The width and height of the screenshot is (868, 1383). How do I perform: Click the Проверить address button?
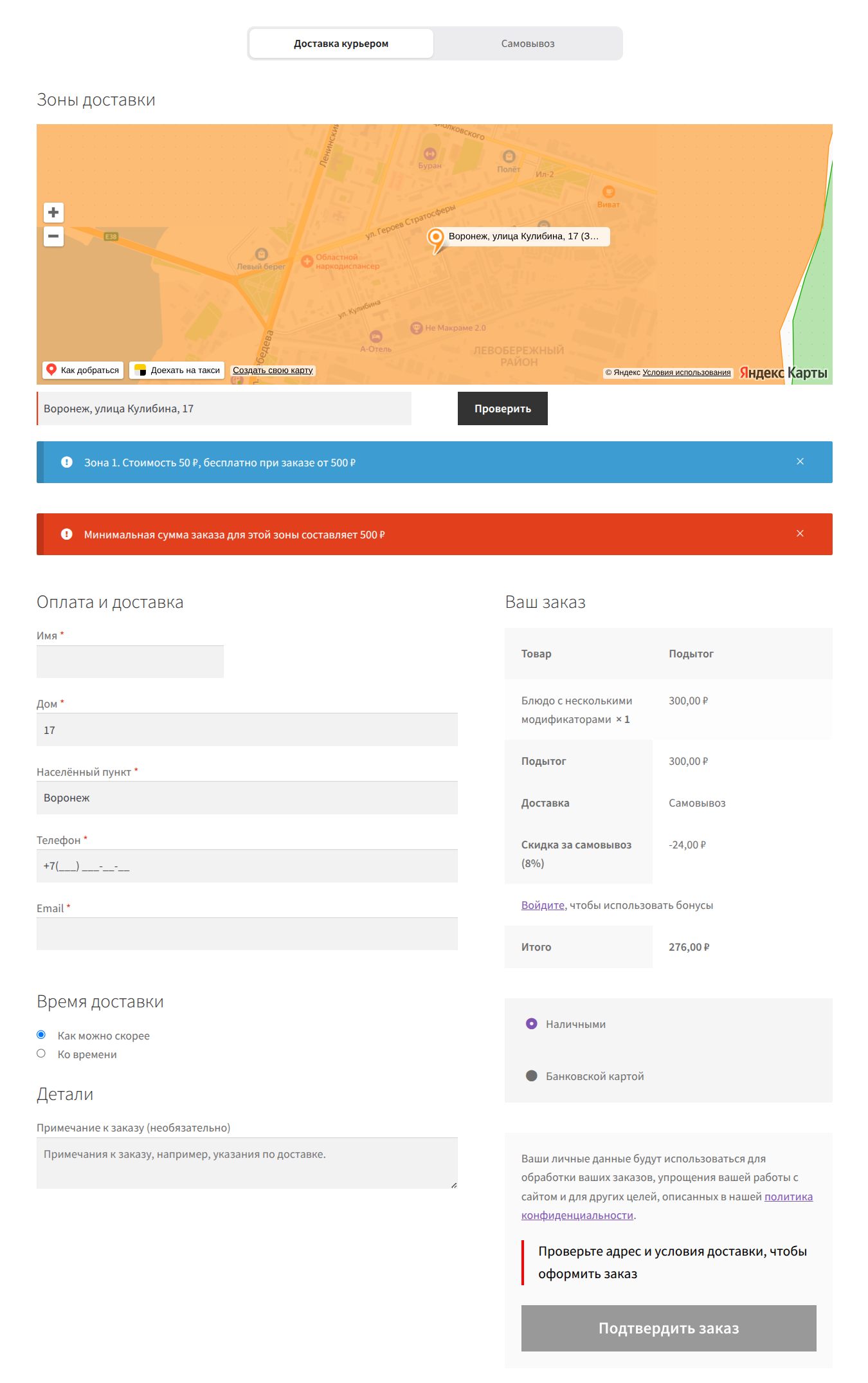coord(503,408)
